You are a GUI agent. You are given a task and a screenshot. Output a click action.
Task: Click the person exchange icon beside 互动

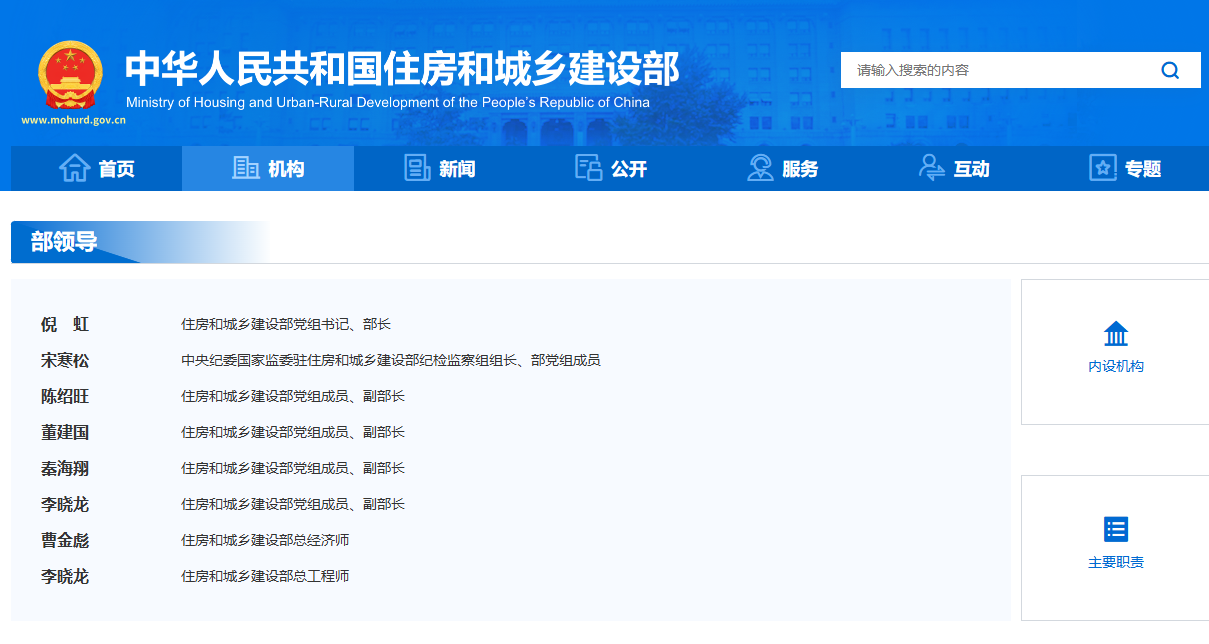931,168
